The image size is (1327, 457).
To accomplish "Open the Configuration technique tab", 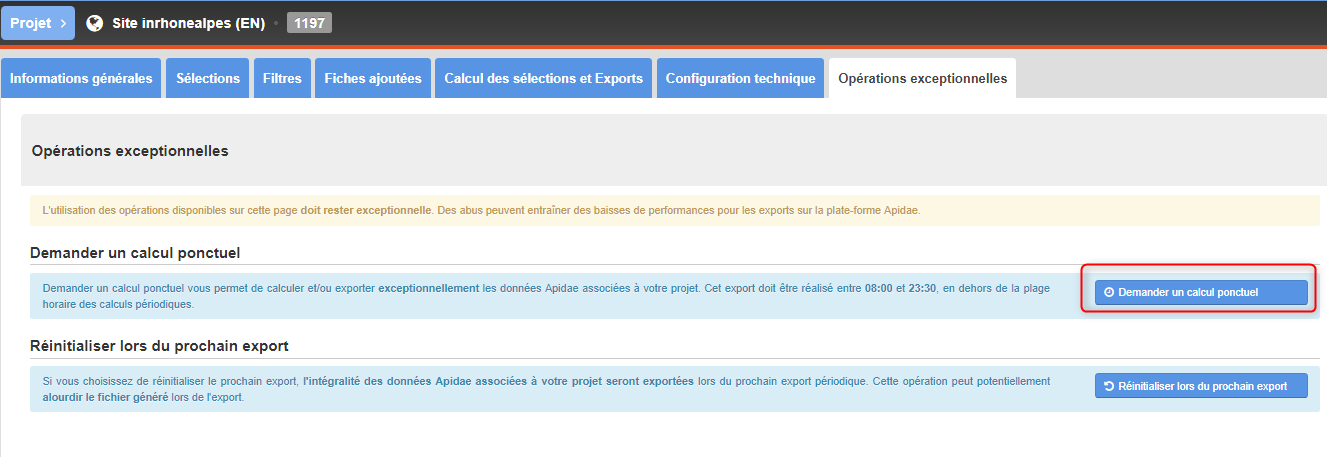I will click(740, 78).
